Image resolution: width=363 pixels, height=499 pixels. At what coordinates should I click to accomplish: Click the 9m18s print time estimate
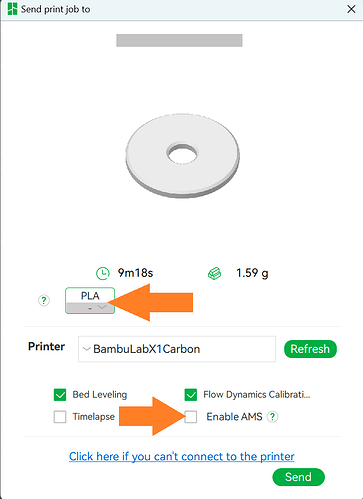[x=135, y=273]
